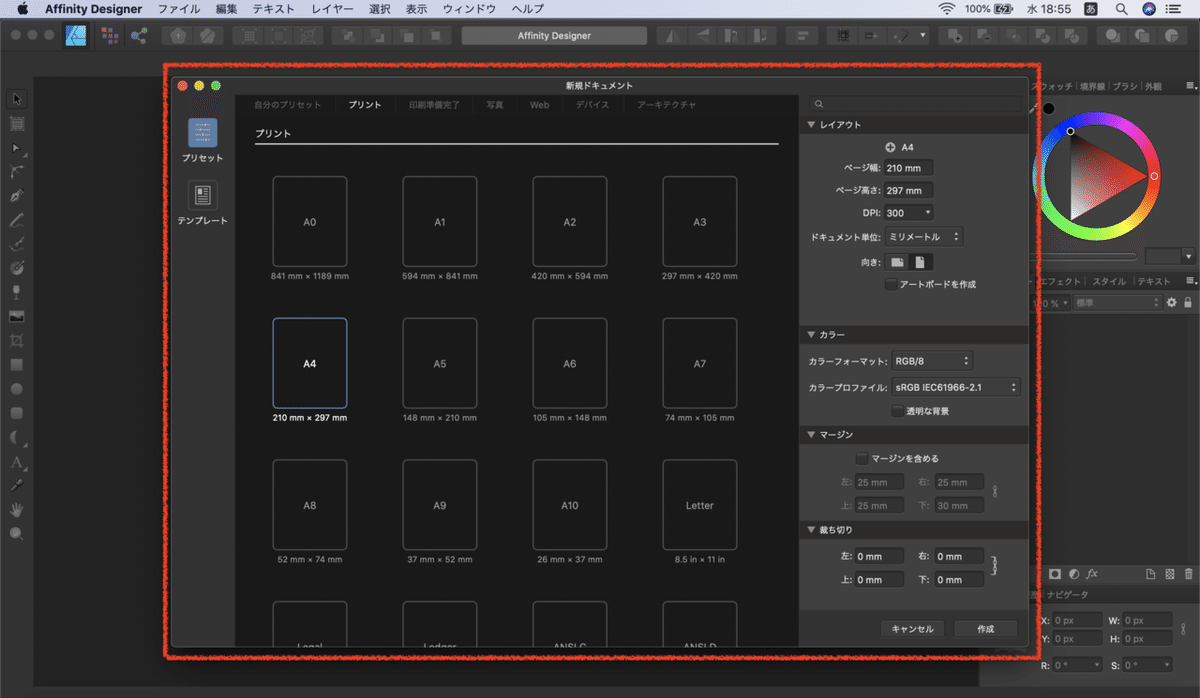Open the File menu in menu bar

(179, 9)
